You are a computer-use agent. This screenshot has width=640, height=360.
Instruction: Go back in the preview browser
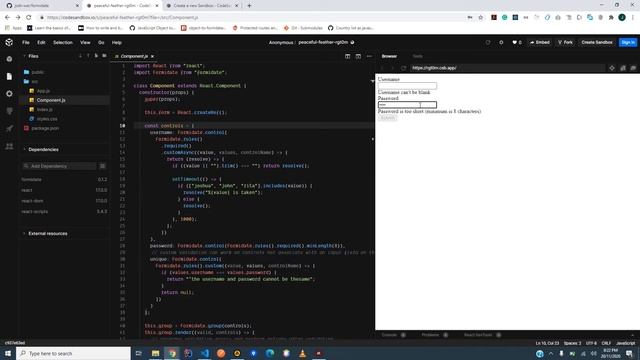pyautogui.click(x=382, y=68)
